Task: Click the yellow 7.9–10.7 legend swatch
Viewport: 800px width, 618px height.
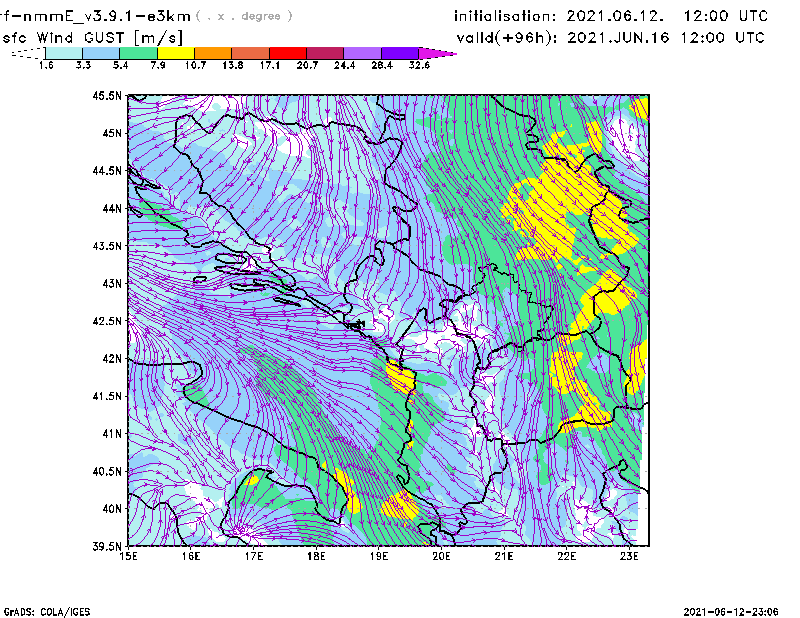Action: [x=176, y=53]
